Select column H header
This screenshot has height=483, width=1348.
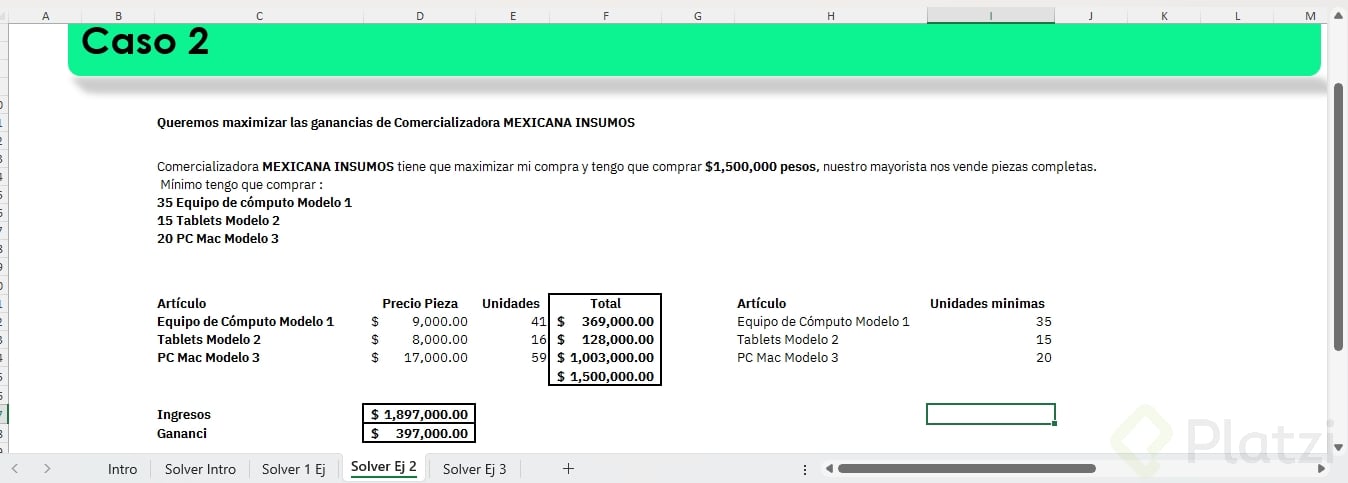point(830,15)
